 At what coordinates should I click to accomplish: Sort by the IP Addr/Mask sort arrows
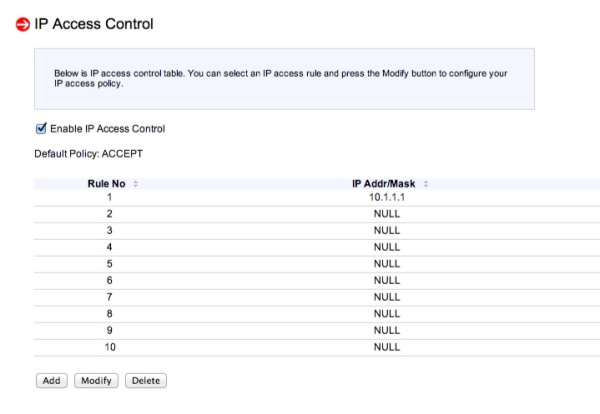coord(426,184)
